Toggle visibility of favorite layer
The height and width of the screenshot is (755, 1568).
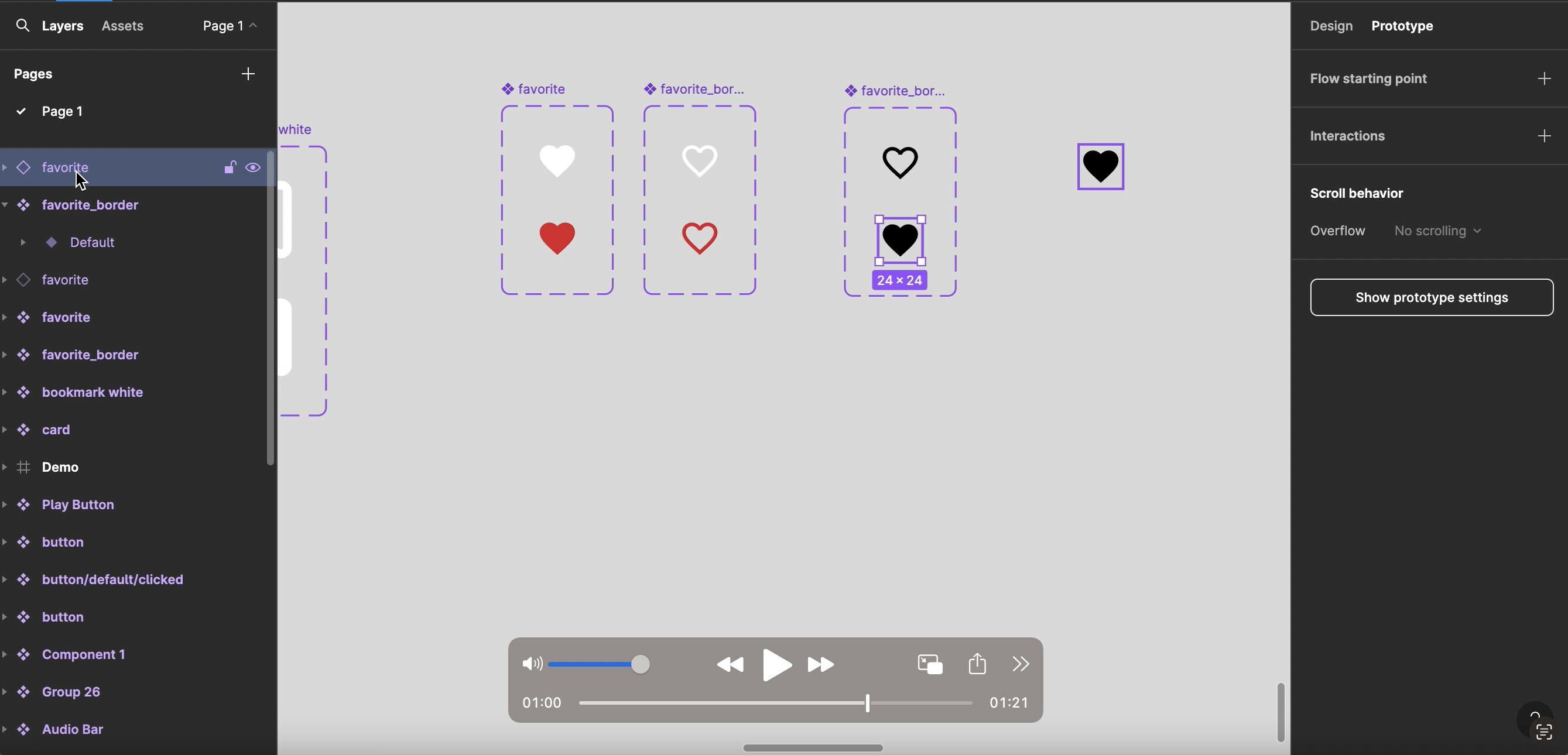click(254, 167)
